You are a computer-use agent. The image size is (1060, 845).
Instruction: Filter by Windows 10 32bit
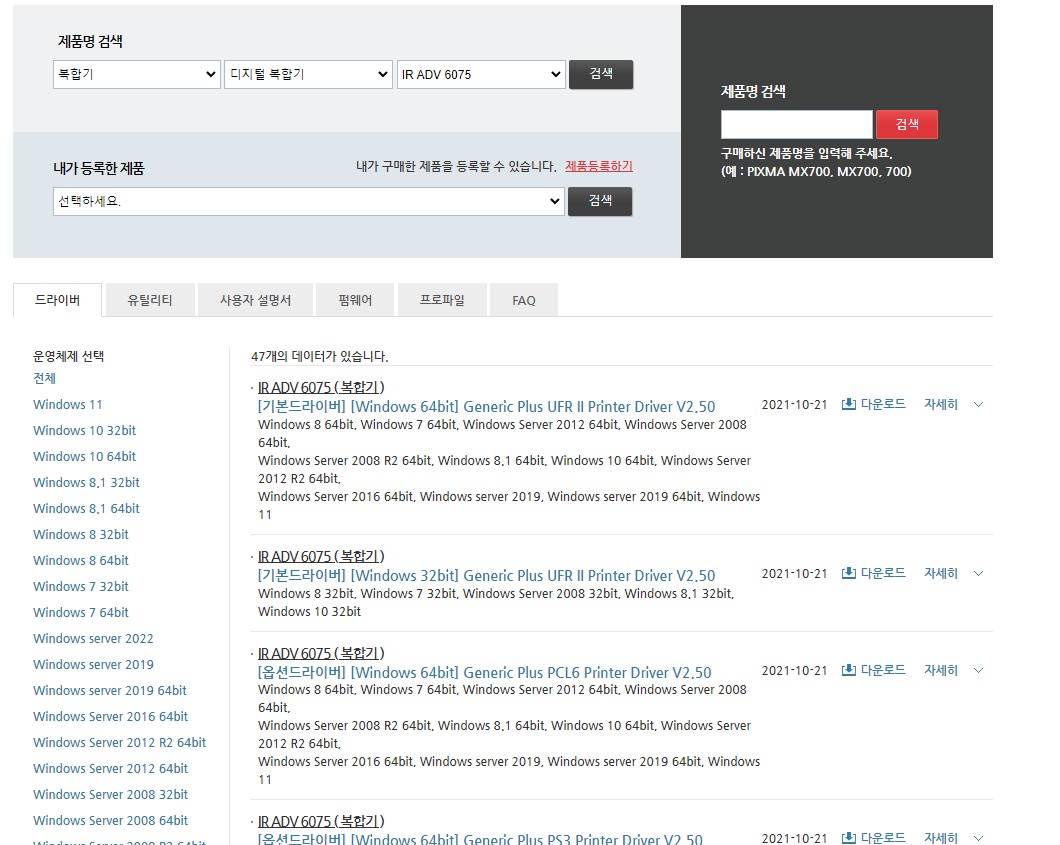85,431
